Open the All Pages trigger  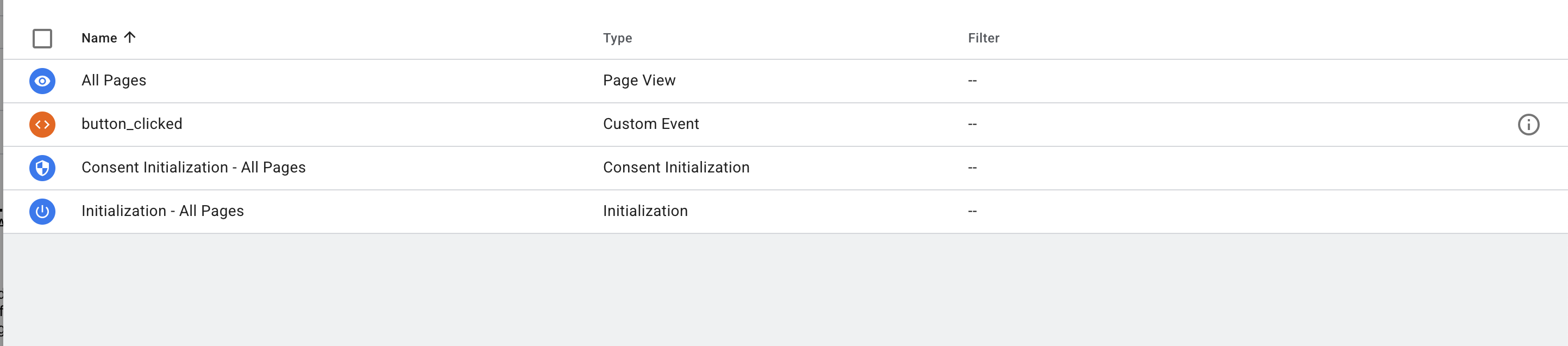click(x=114, y=80)
